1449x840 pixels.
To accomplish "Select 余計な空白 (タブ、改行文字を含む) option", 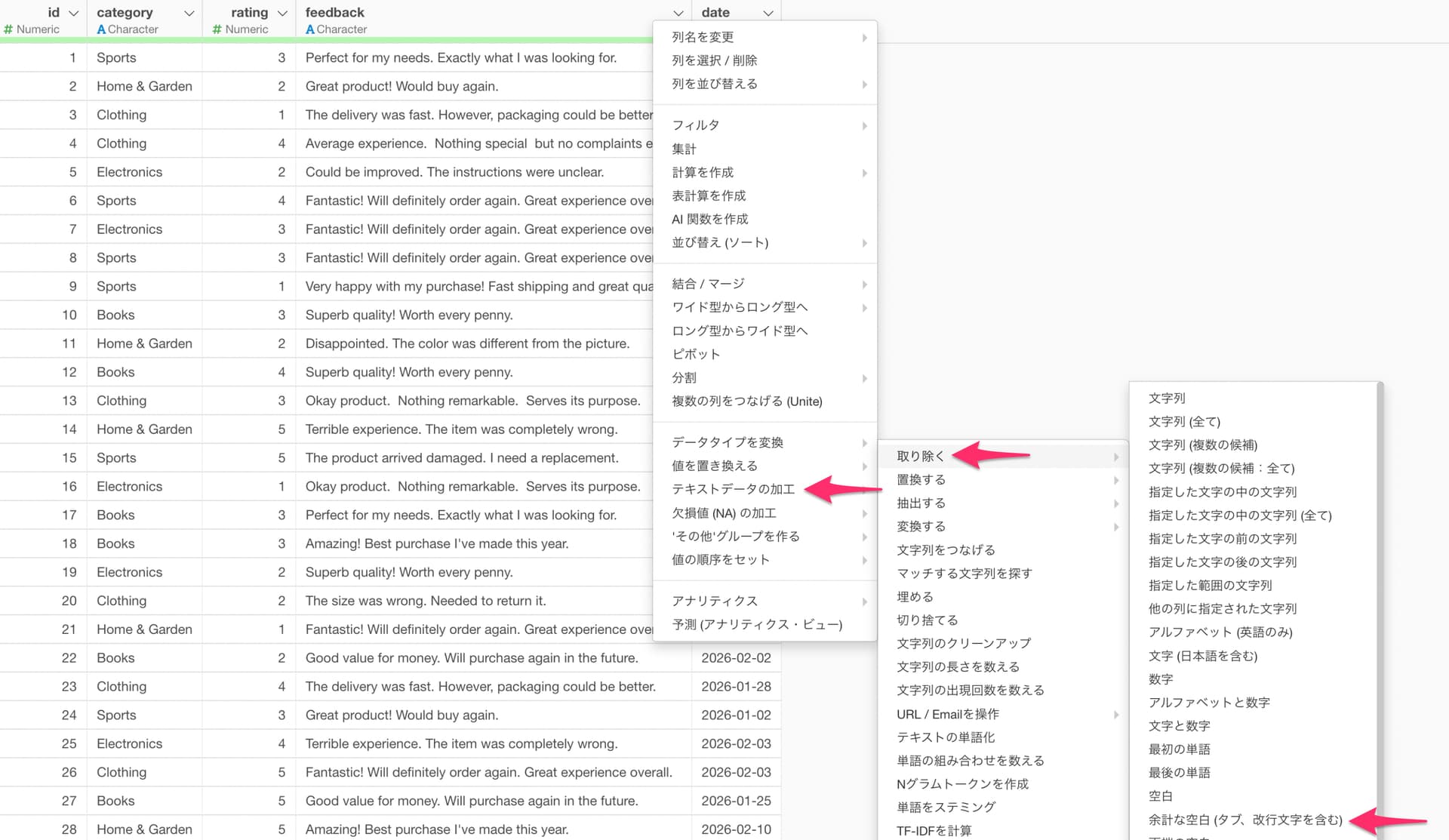I will (1245, 820).
